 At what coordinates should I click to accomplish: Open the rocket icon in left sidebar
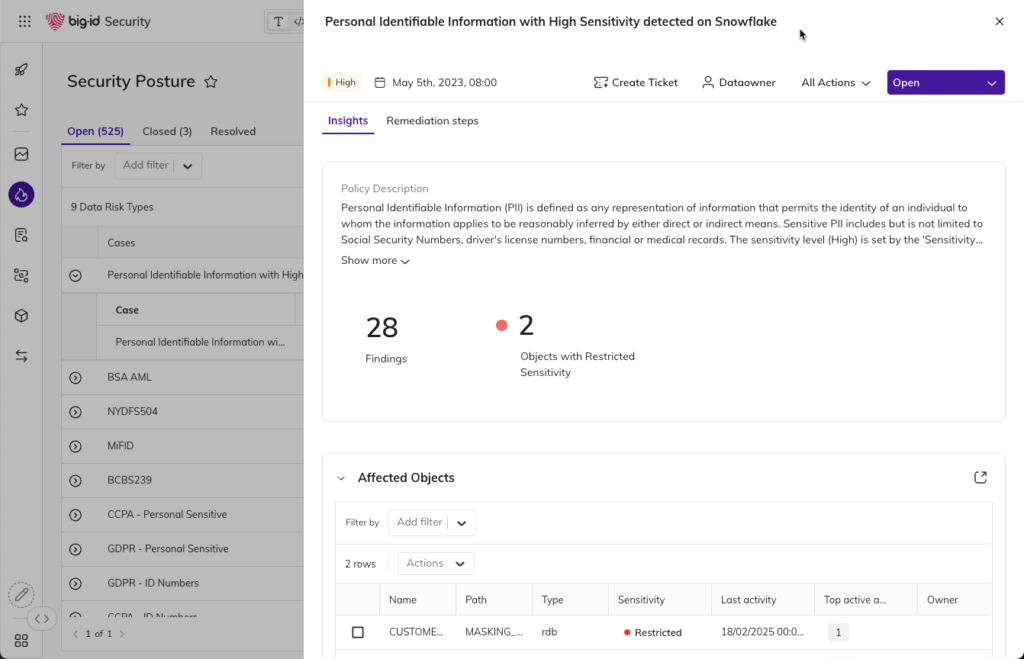pyautogui.click(x=22, y=70)
